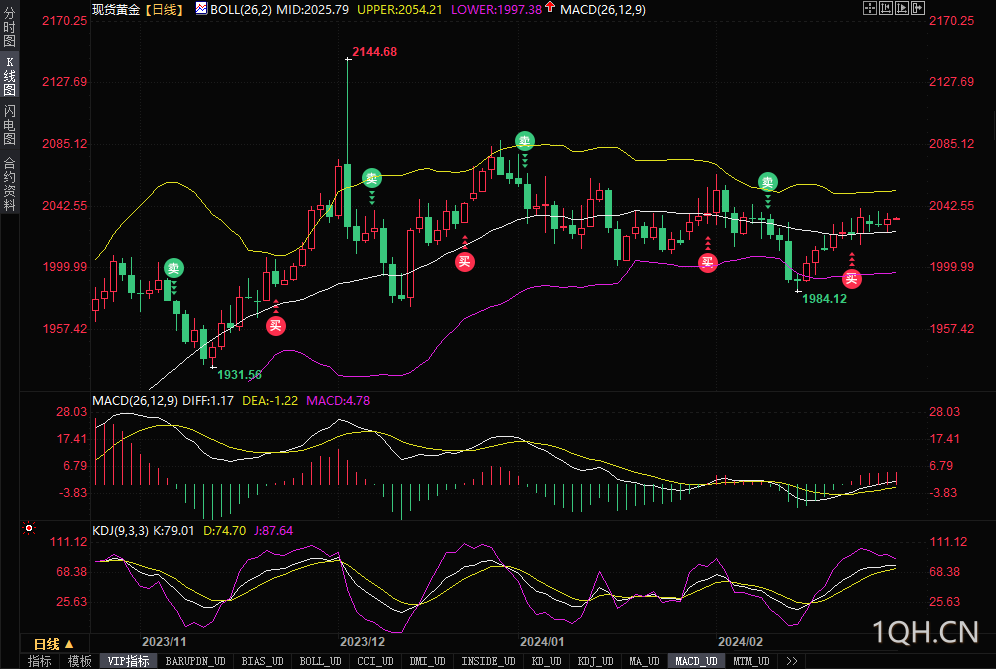
Task: Select the 模板 bottom tab
Action: [80, 661]
